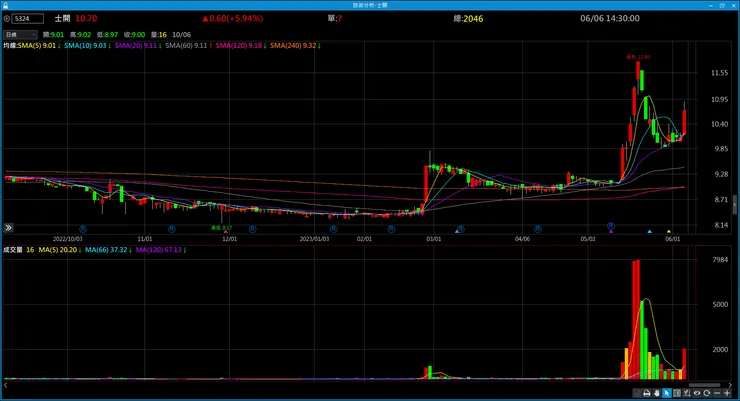The width and height of the screenshot is (740, 401).
Task: Click the stock code field showing 5324
Action: (x=28, y=19)
